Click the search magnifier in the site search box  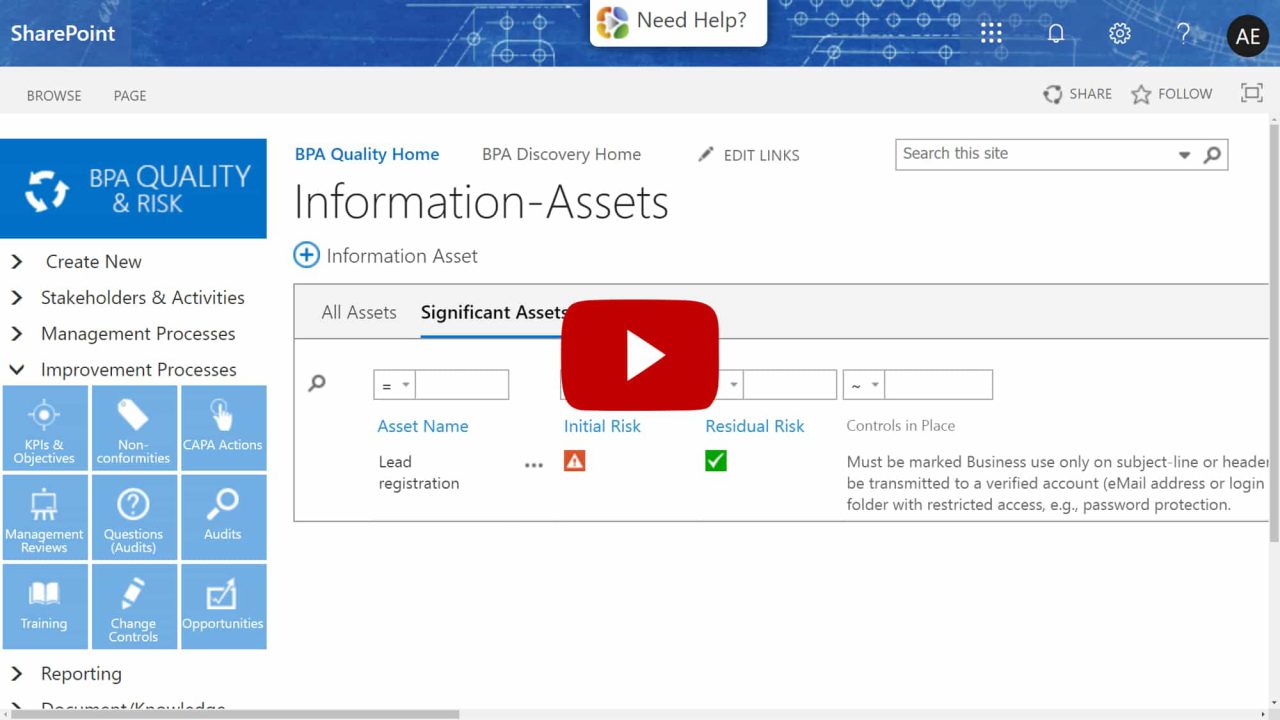(1212, 155)
